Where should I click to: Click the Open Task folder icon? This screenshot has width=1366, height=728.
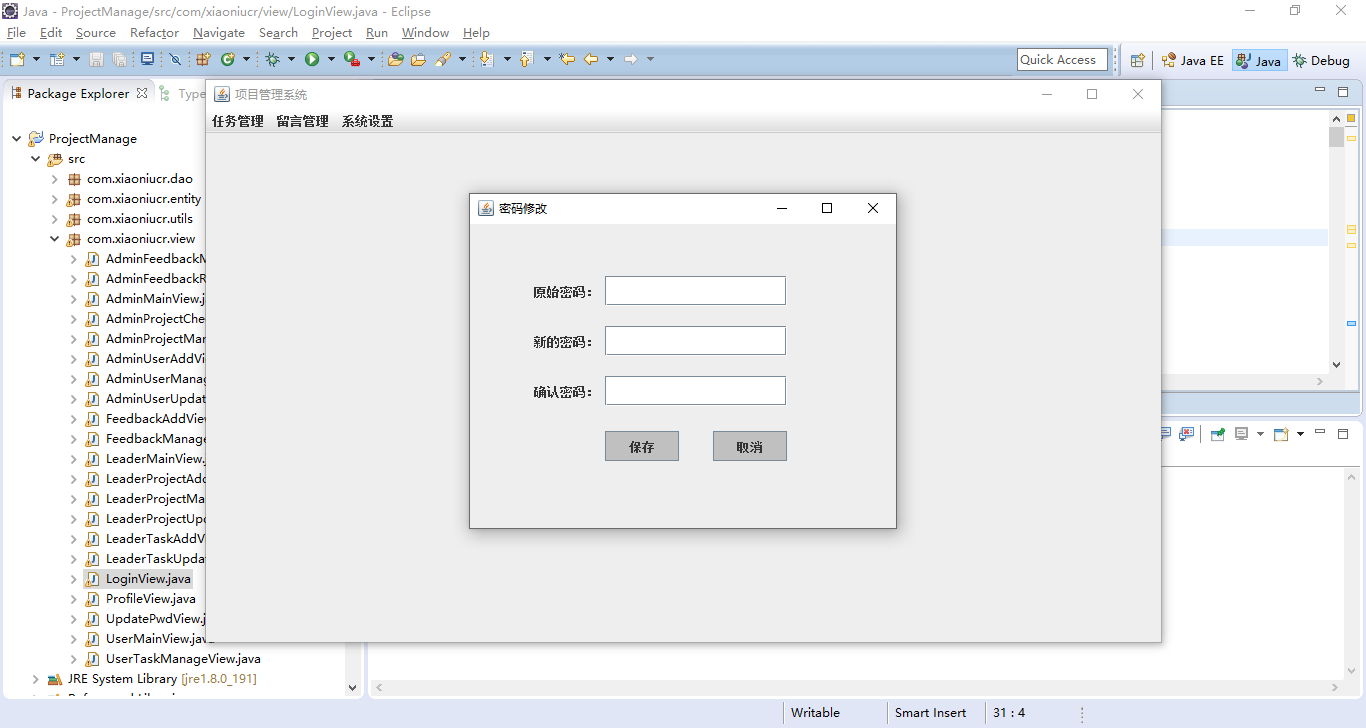pos(418,59)
